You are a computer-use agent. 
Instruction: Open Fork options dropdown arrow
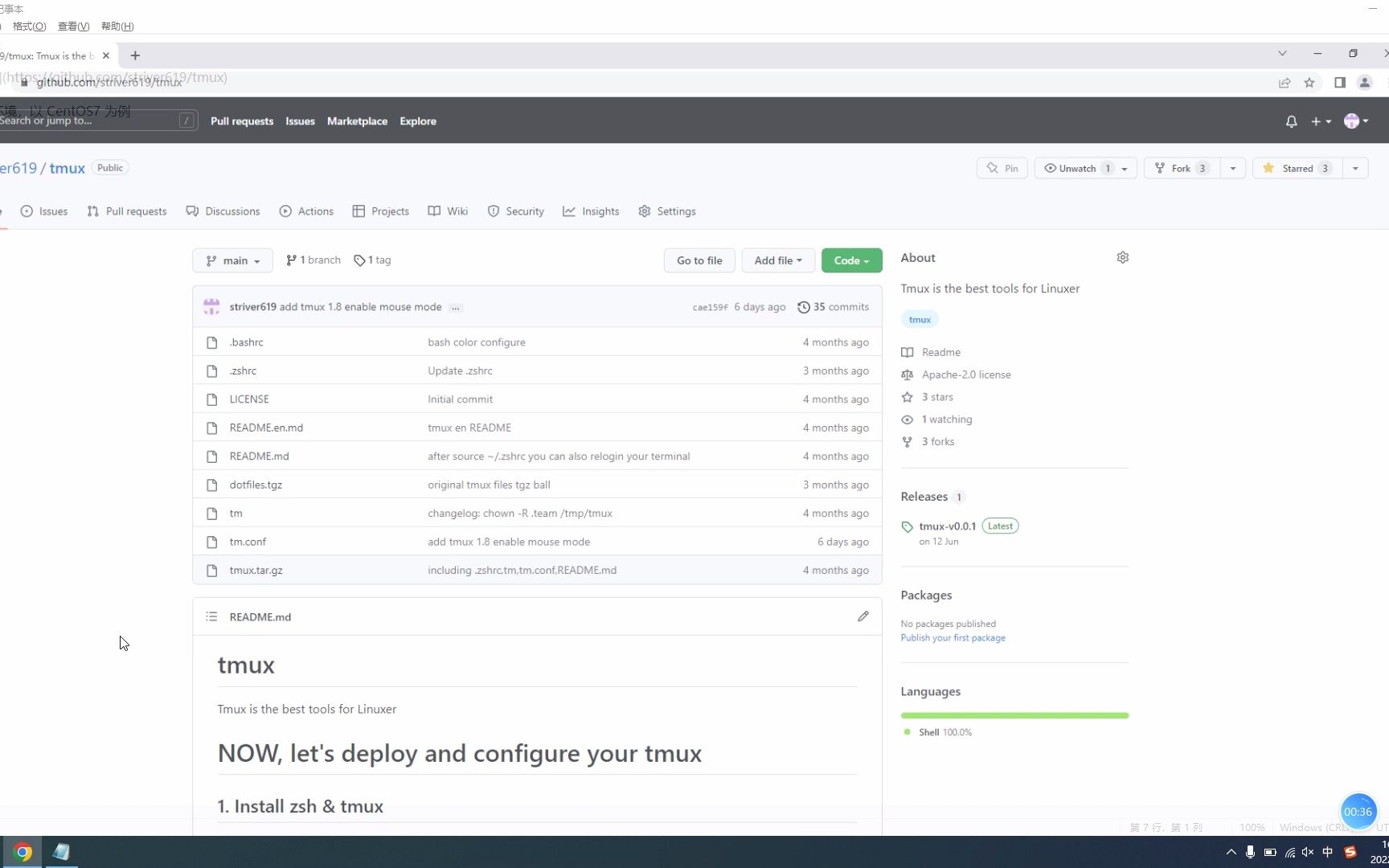[1233, 168]
